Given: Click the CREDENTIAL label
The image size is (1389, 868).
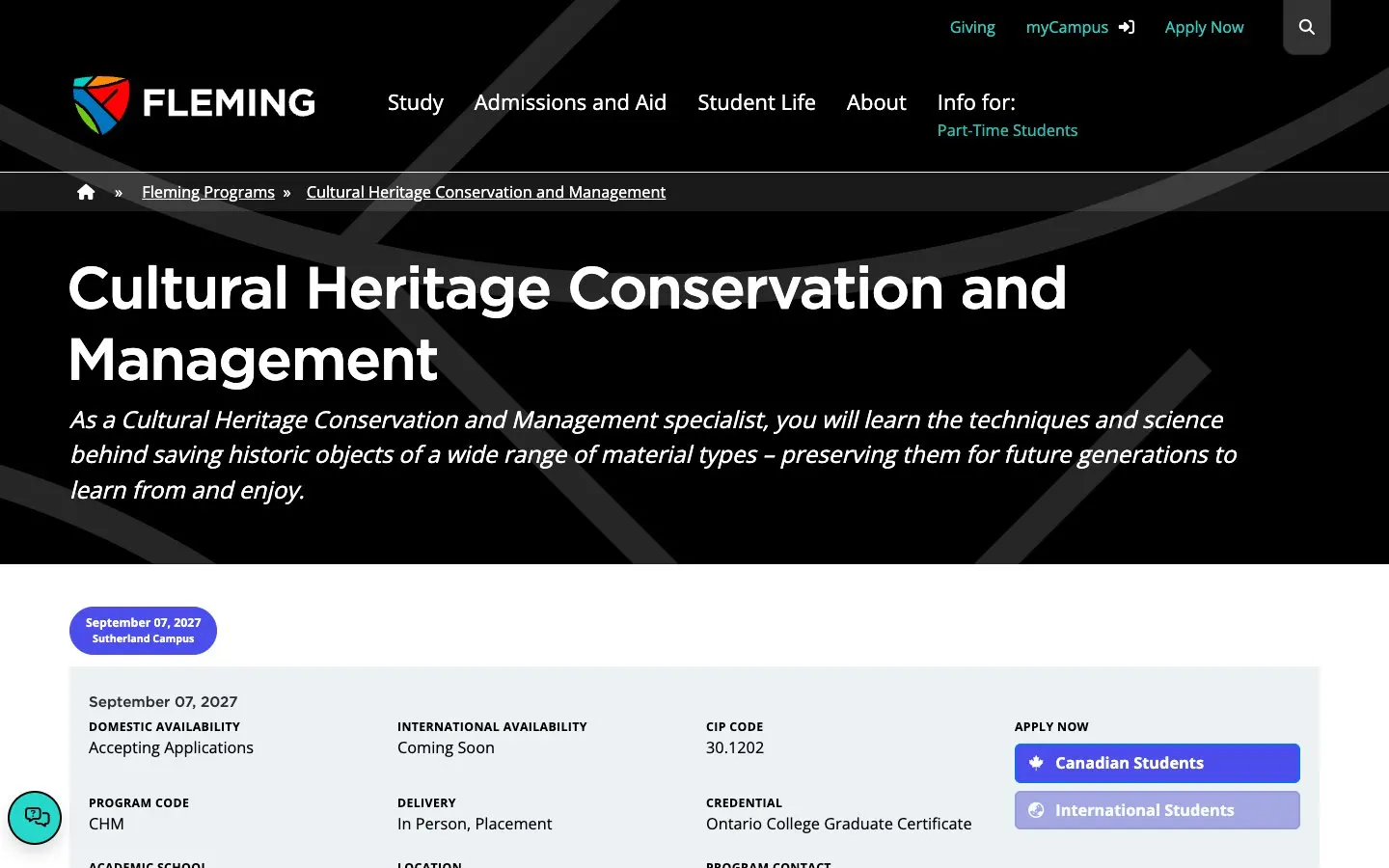Looking at the screenshot, I should 744,802.
